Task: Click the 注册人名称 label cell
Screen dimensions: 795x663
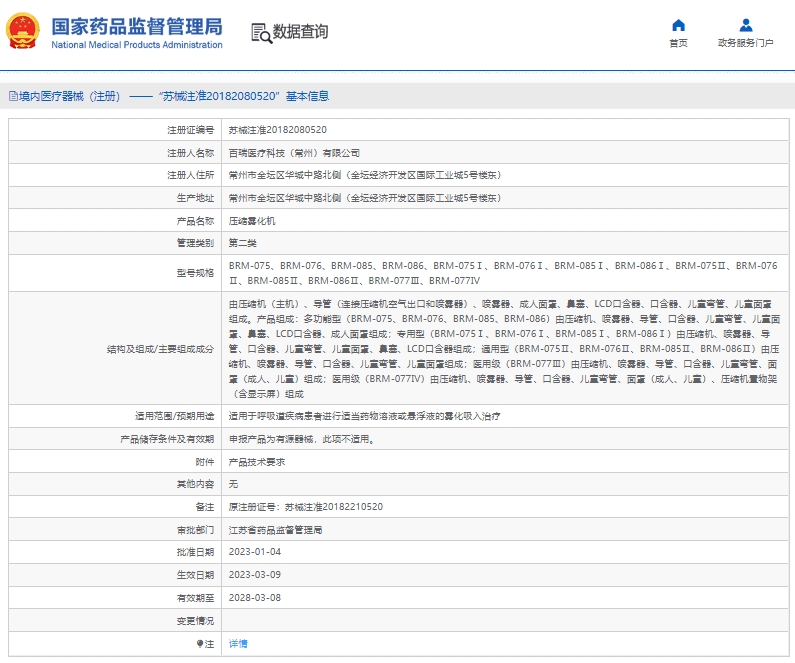Action: click(x=115, y=153)
